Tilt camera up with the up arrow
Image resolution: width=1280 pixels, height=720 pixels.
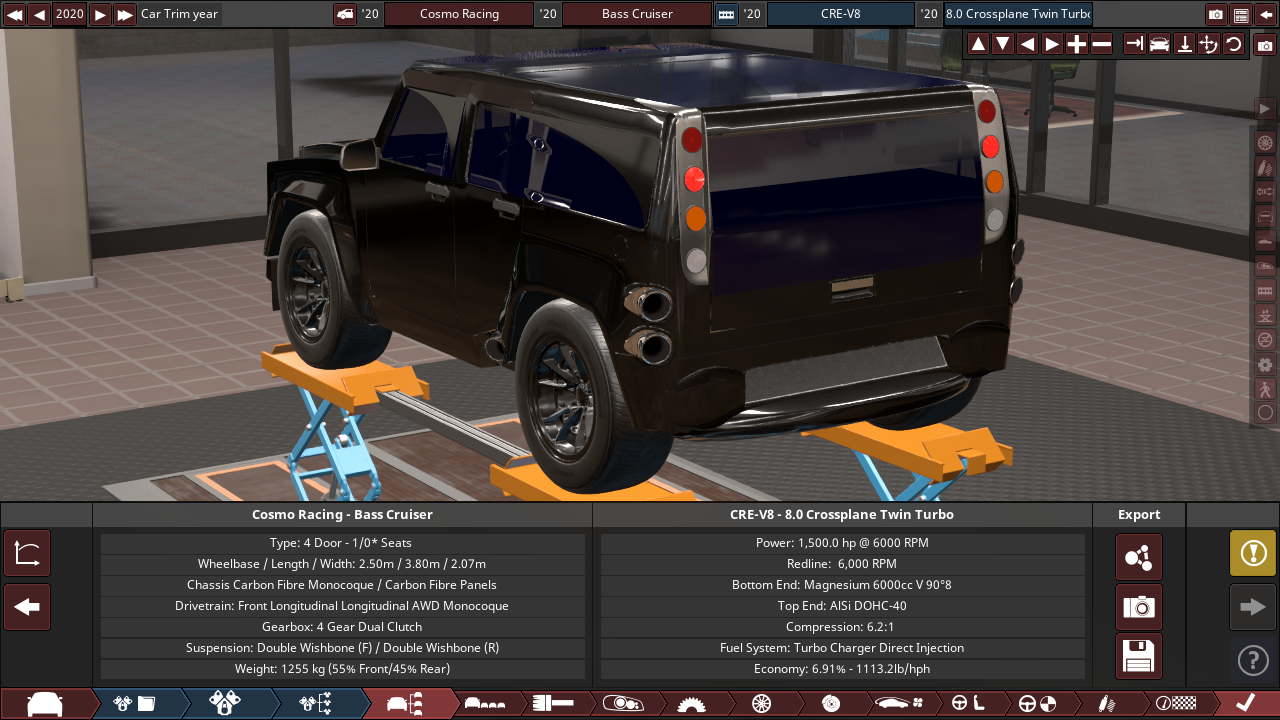tap(978, 44)
